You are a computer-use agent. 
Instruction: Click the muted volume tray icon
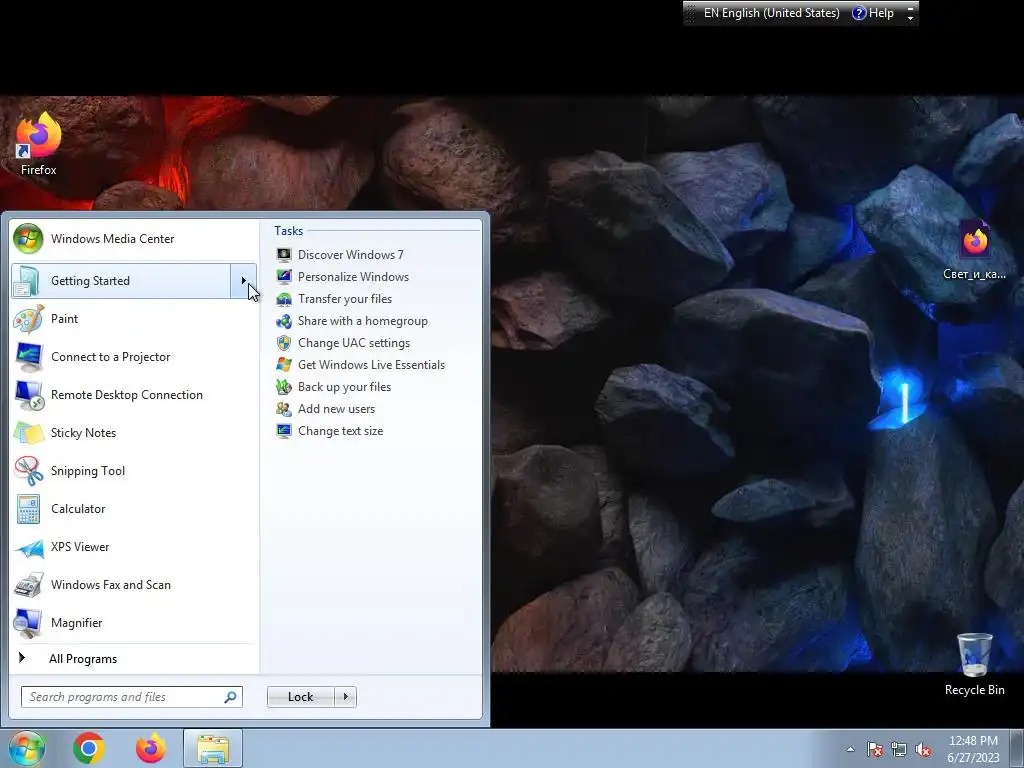point(923,749)
